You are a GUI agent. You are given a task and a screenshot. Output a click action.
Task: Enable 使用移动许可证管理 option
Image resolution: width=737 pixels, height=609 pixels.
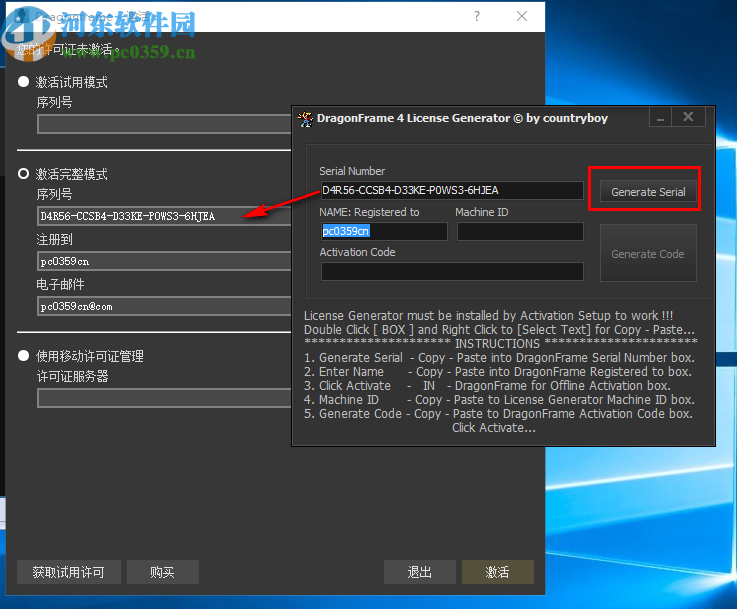pos(24,356)
